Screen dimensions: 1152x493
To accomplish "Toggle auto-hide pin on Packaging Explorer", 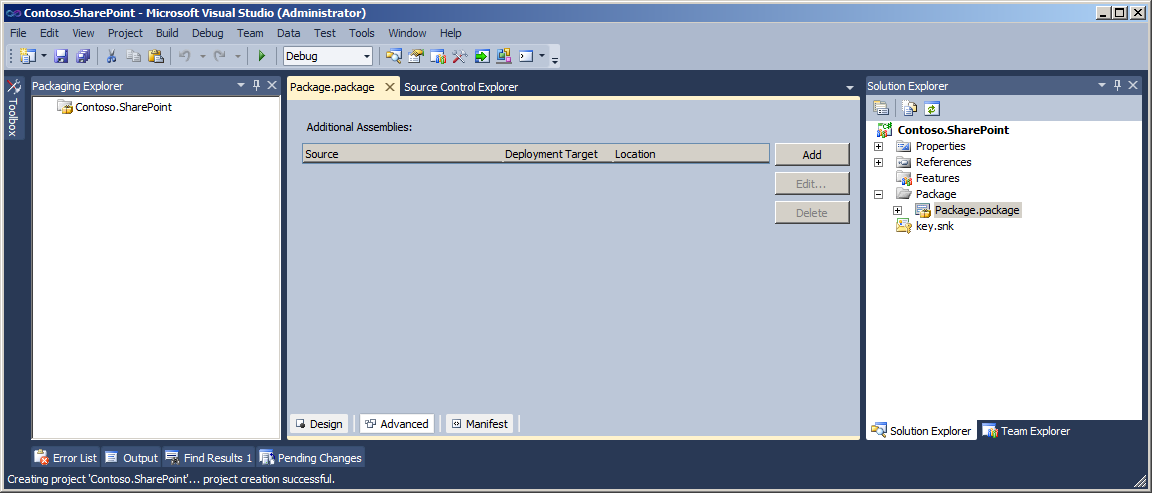I will pos(256,86).
